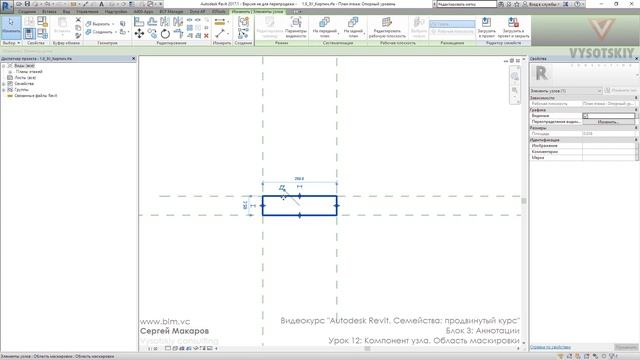
Task: Open the BCF Manager ribbon tab
Action: (171, 11)
